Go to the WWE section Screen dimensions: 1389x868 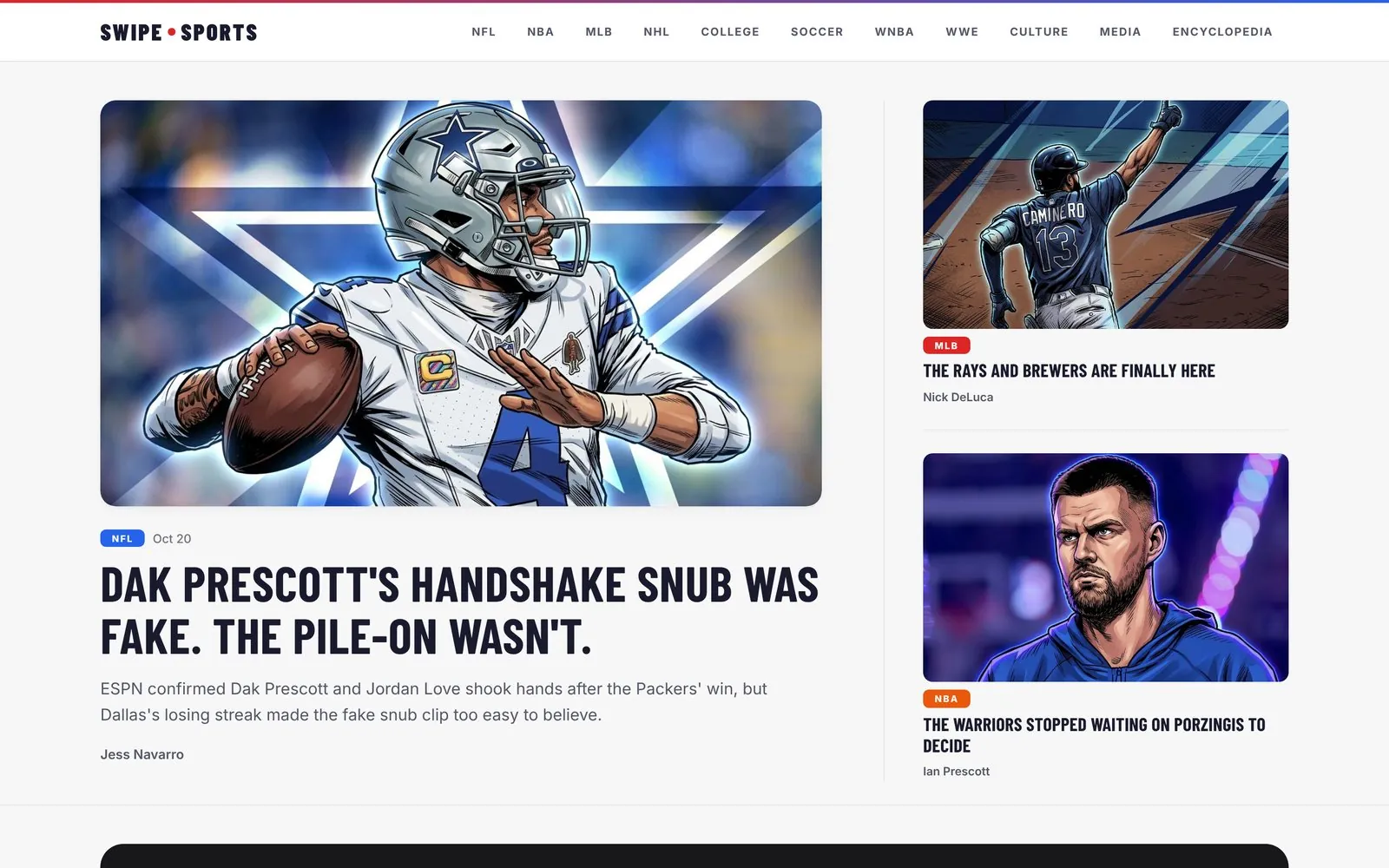click(962, 32)
